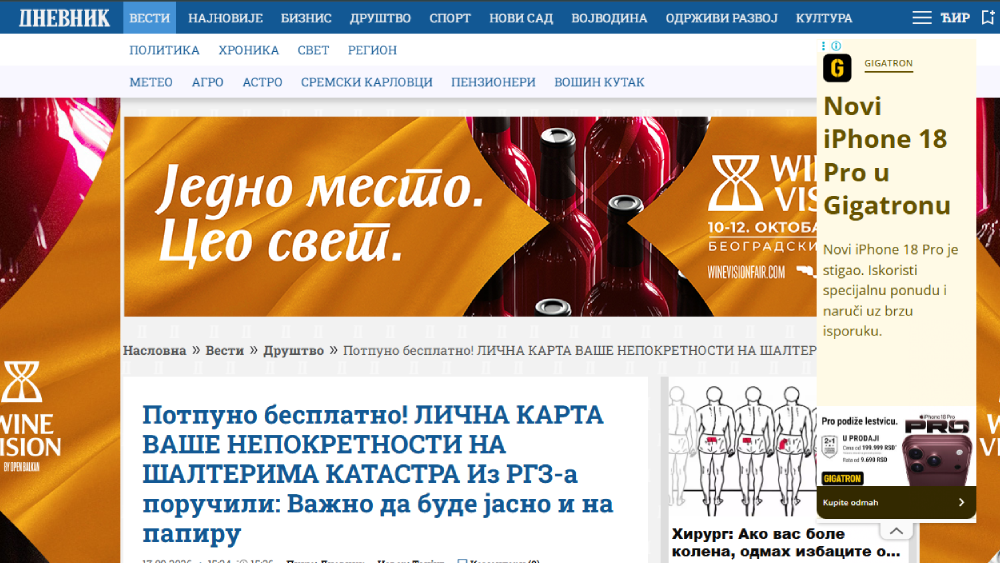Click the bookmark-plus icon in the header

tap(988, 18)
